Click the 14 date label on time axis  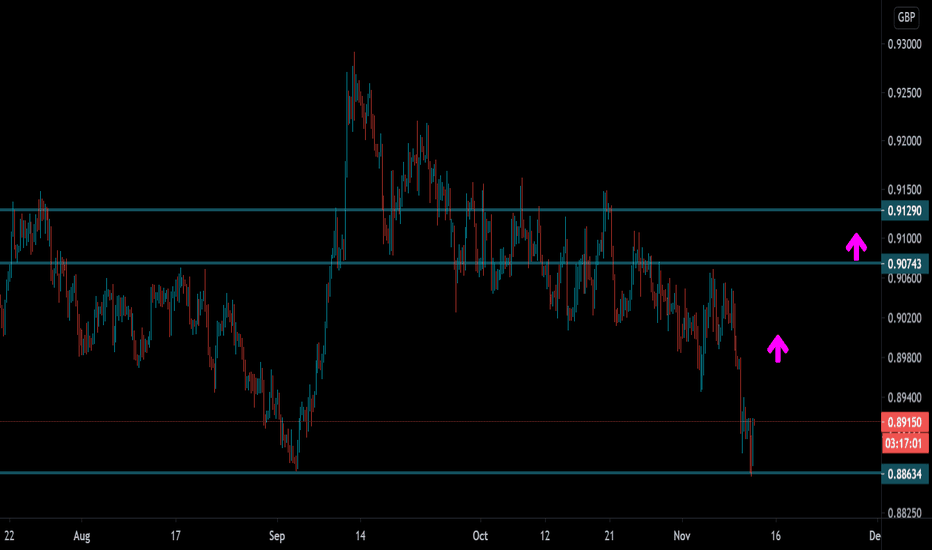pos(360,536)
